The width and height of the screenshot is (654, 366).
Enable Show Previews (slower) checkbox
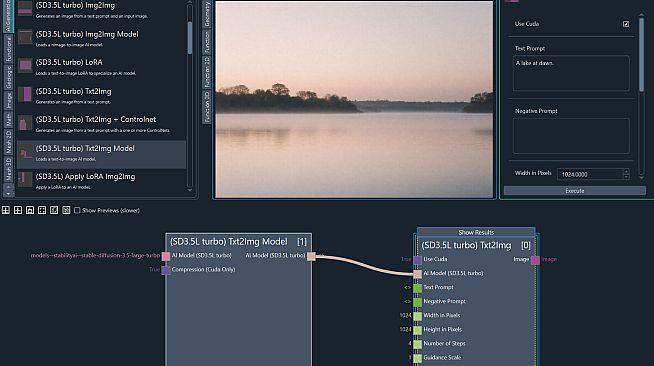[x=77, y=211]
